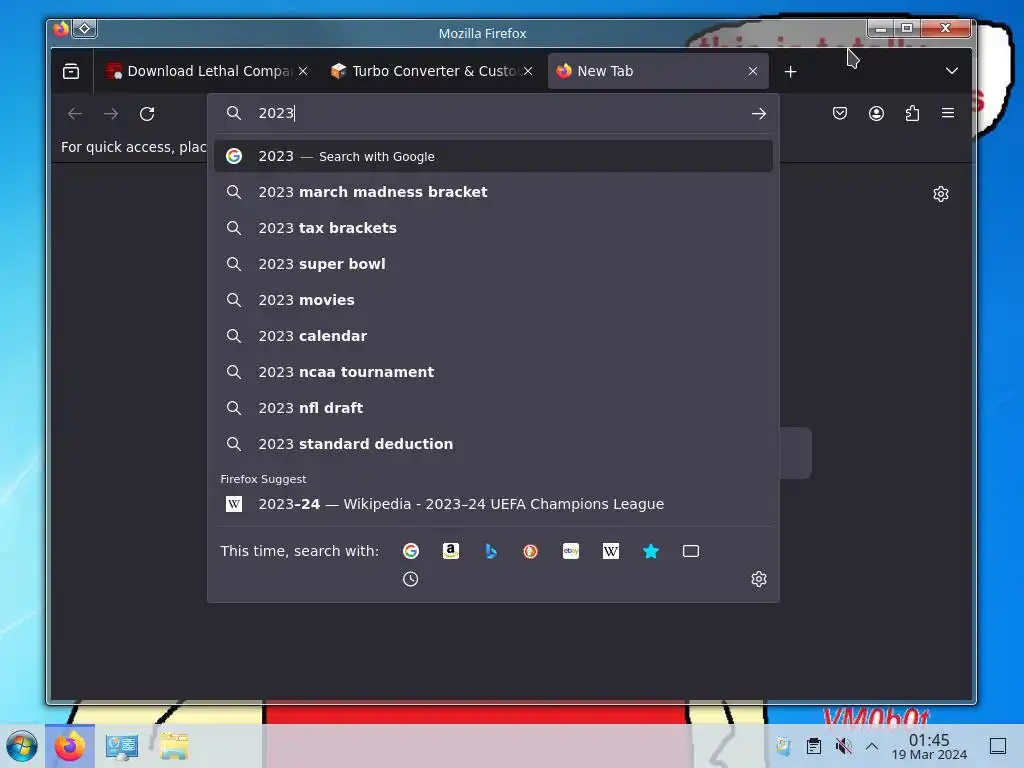Click the Go arrow in the address bar
This screenshot has width=1024, height=768.
(758, 114)
